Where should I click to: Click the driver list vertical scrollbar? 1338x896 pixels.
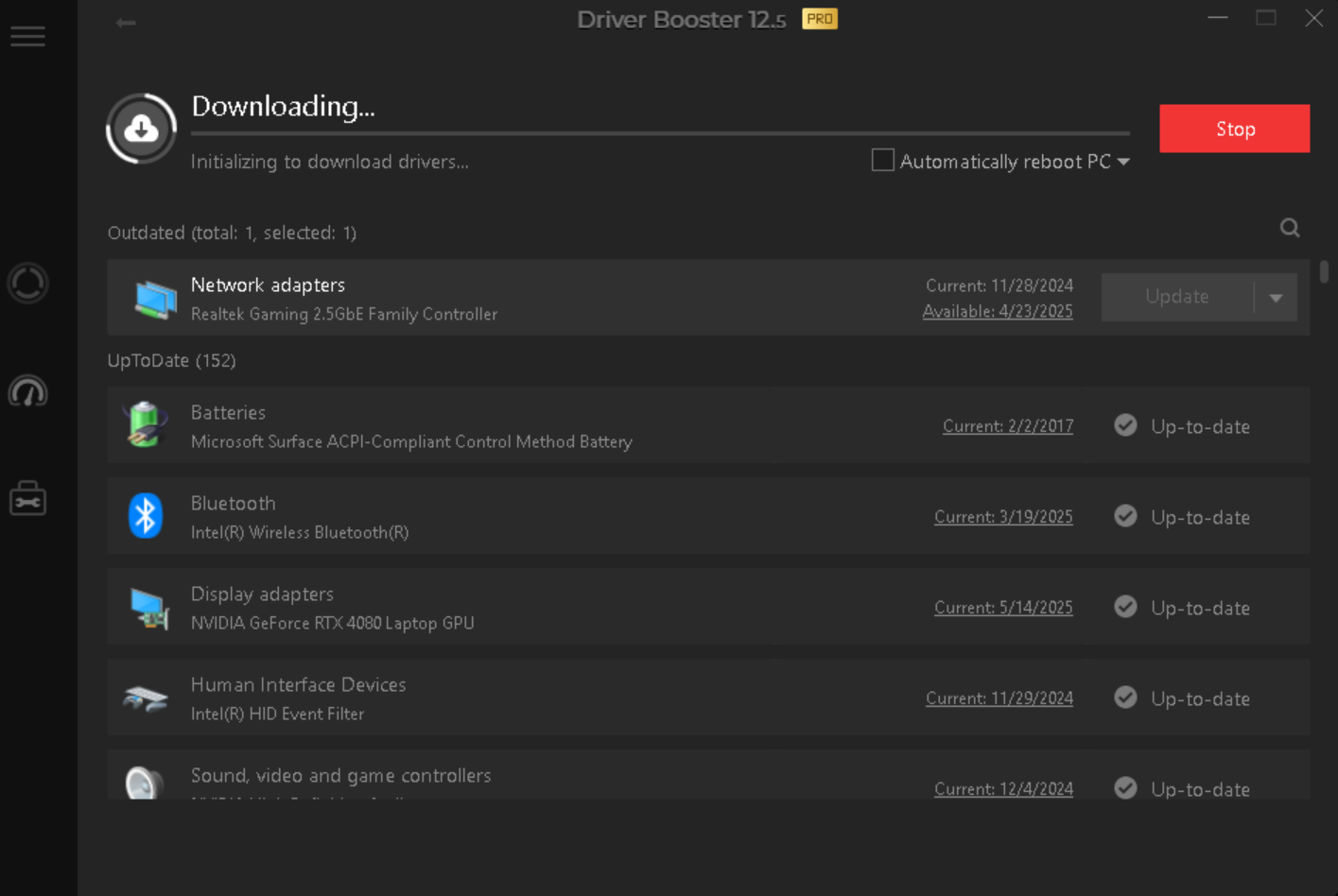click(1324, 271)
